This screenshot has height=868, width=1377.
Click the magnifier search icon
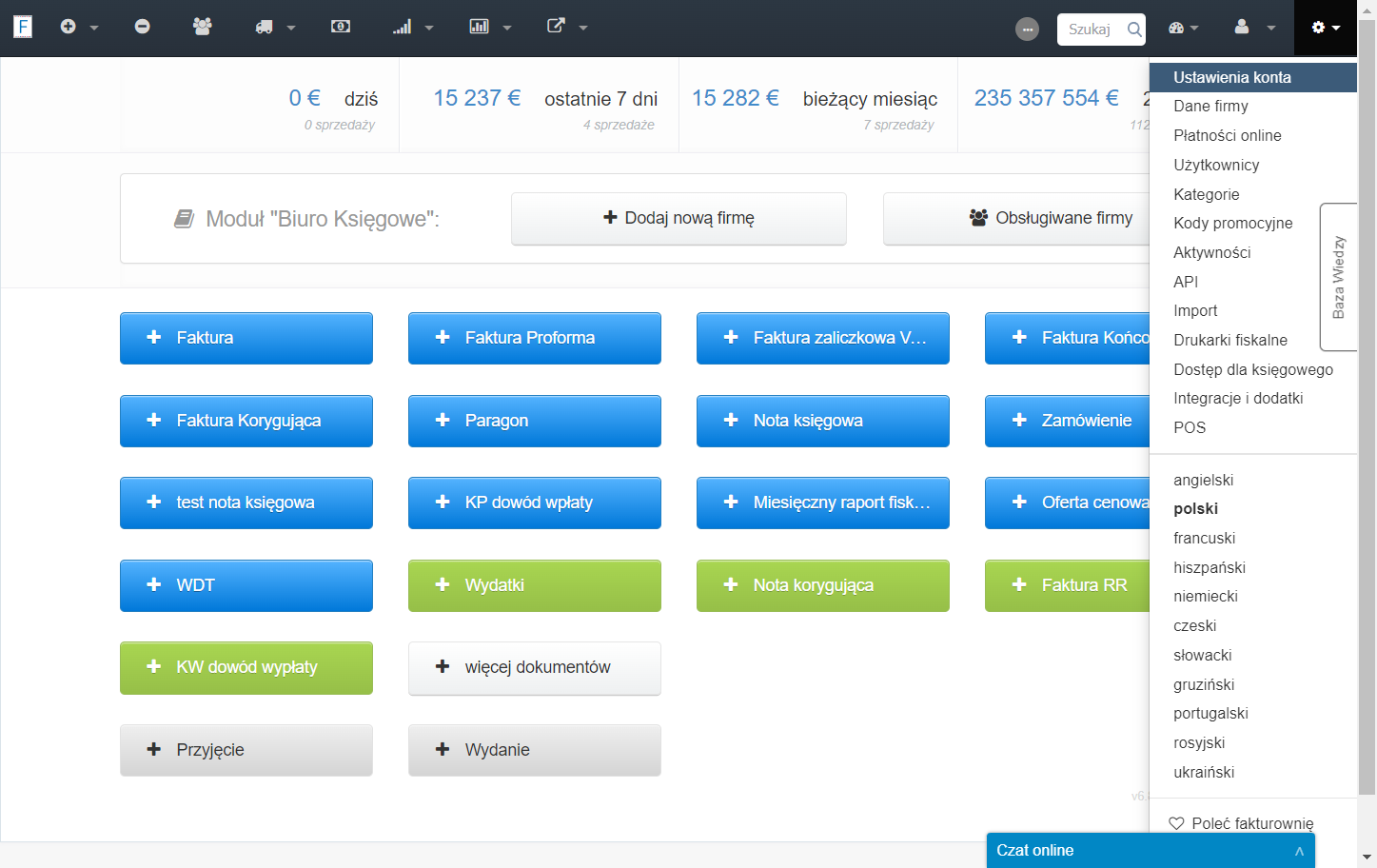1134,30
